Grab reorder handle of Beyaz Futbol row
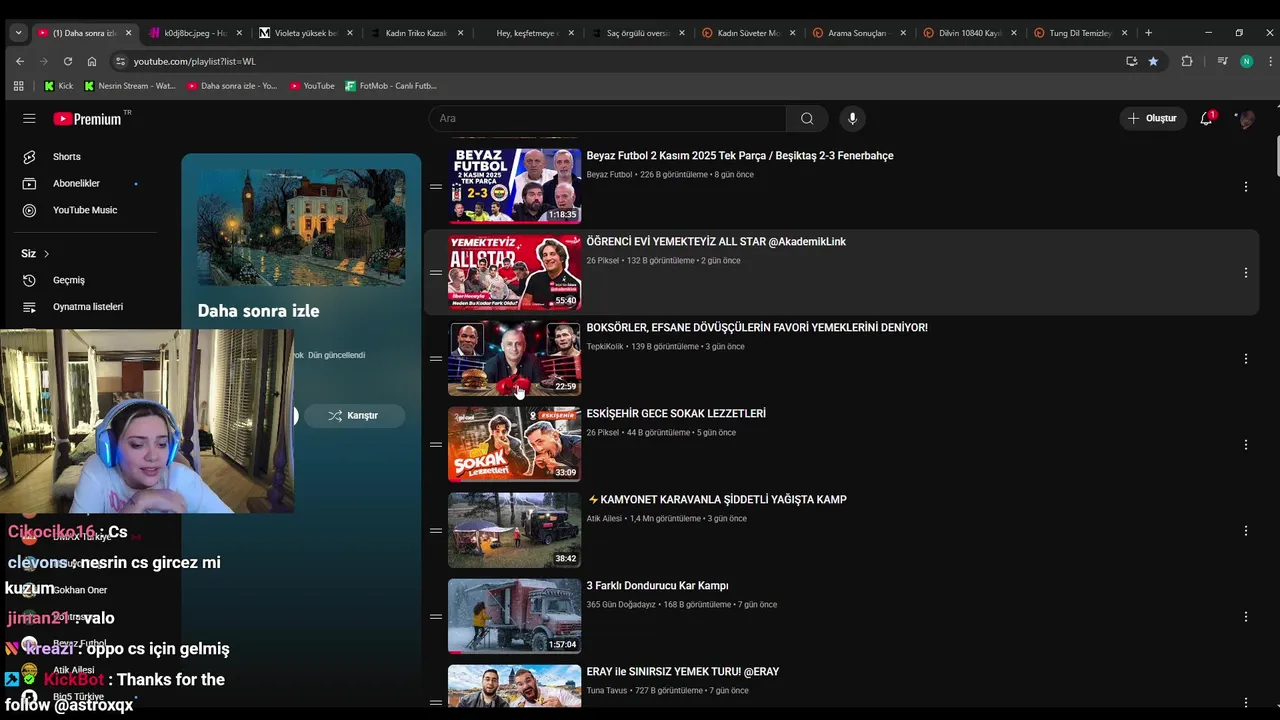The image size is (1280, 720). [x=436, y=187]
